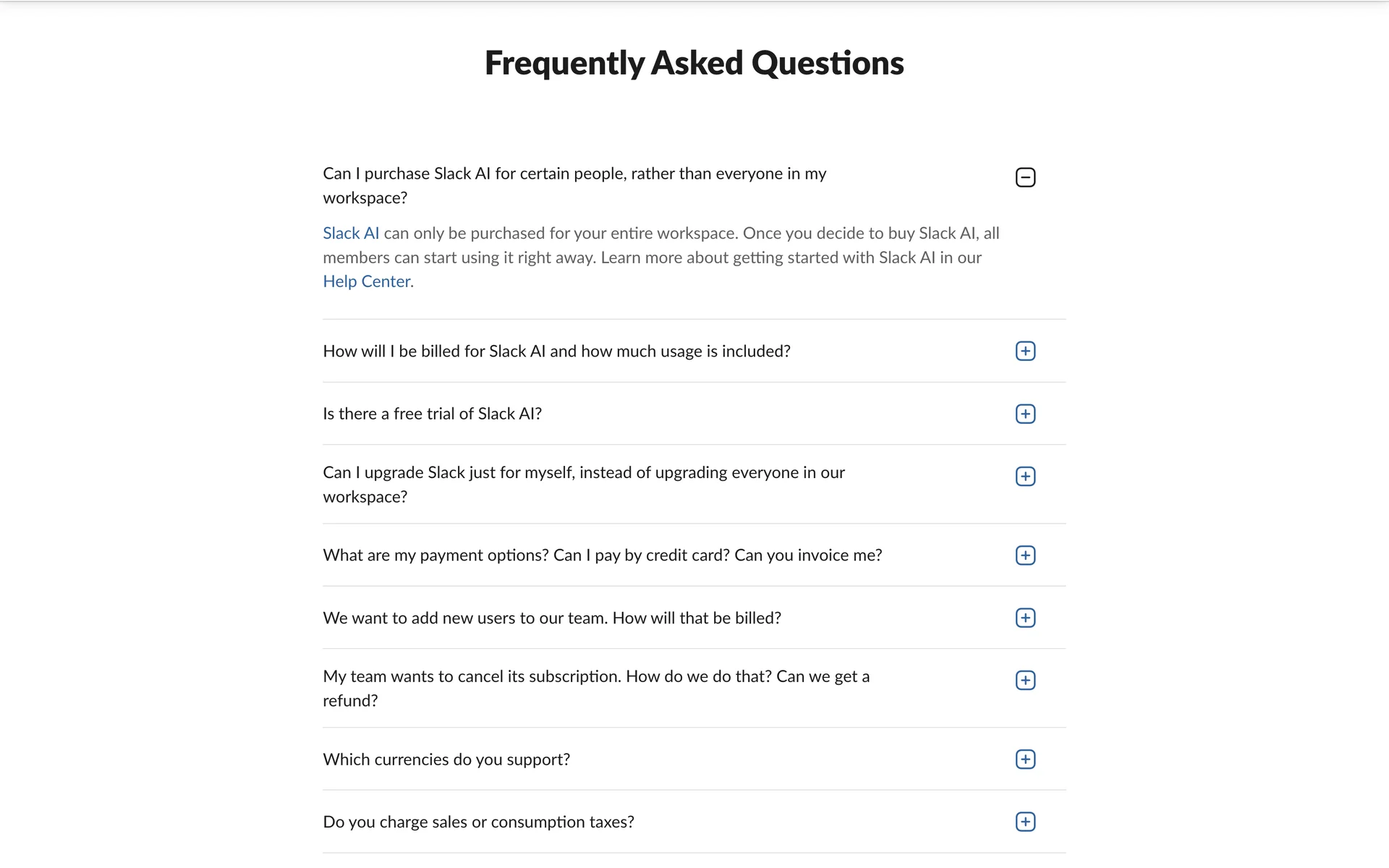Click plus icon for adding new users question
Image resolution: width=1389 pixels, height=868 pixels.
(x=1025, y=618)
